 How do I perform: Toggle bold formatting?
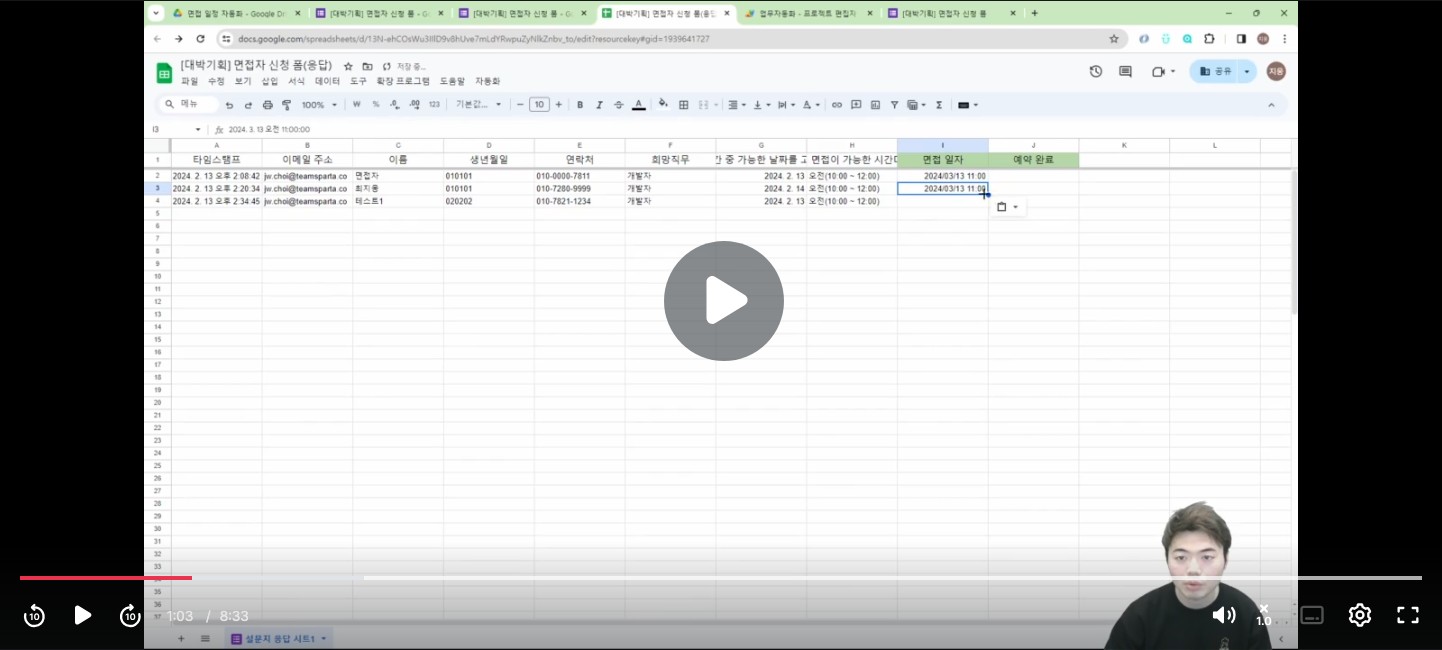tap(580, 105)
